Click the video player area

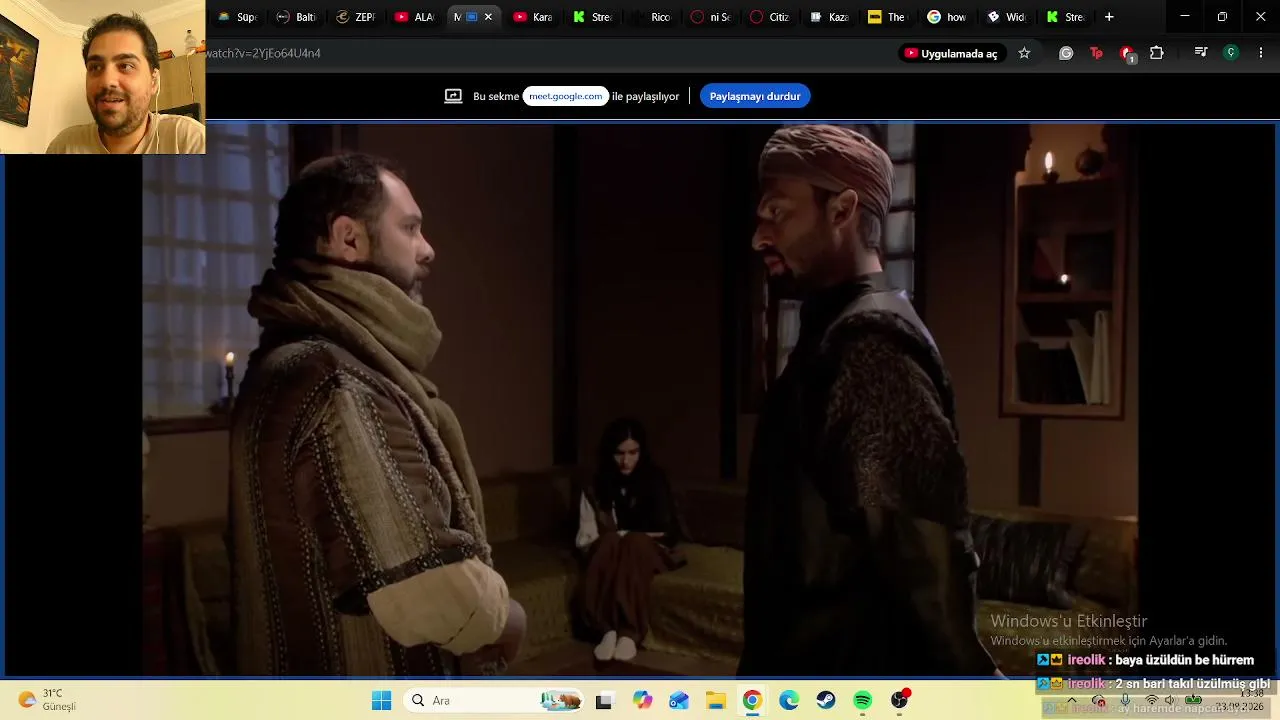(640, 400)
